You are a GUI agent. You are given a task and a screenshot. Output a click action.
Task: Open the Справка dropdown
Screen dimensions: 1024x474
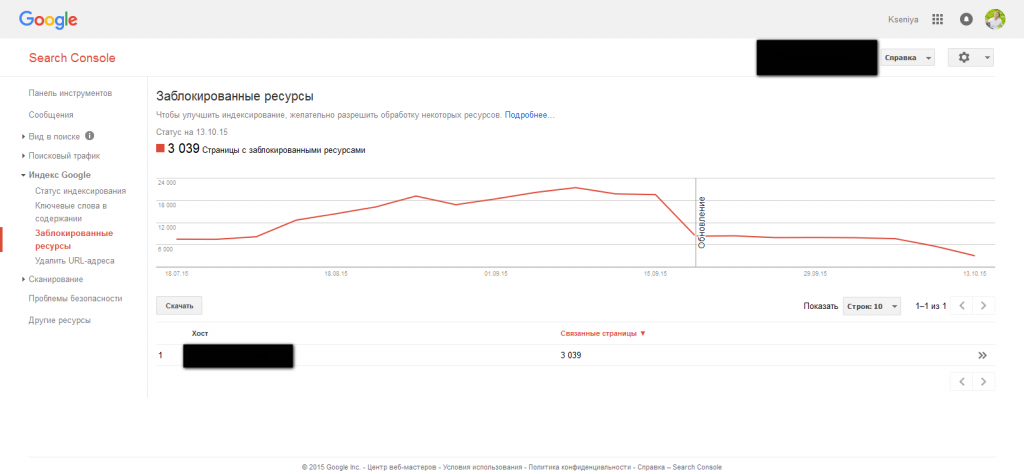coord(907,57)
